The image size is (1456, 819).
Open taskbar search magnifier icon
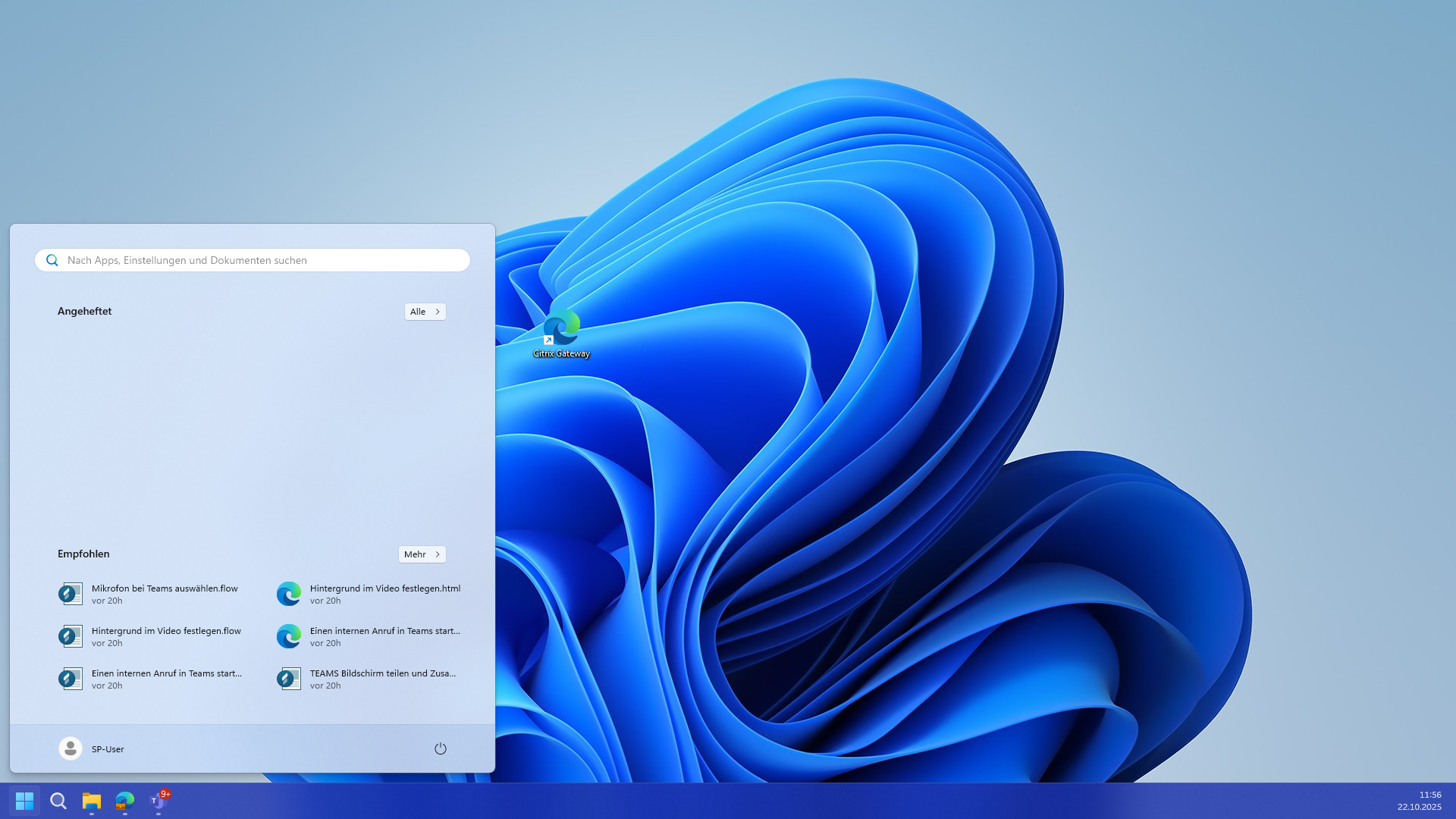click(x=58, y=801)
